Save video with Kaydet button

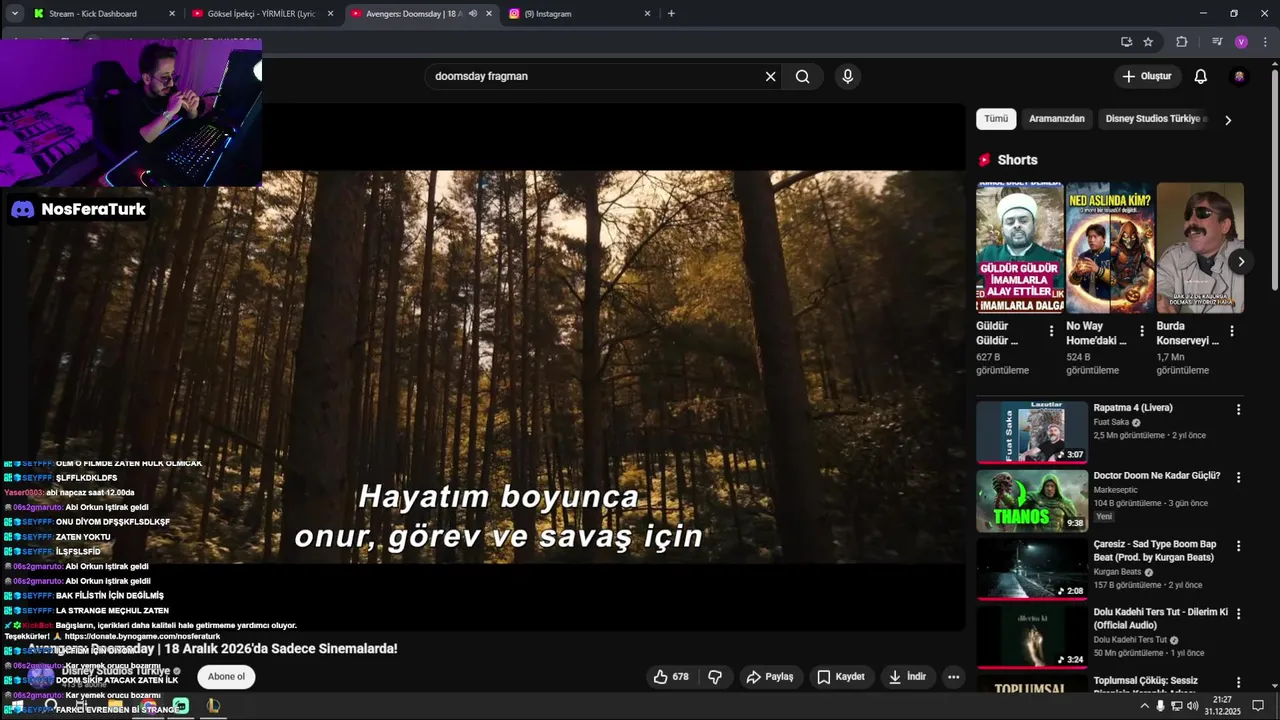pyautogui.click(x=841, y=677)
